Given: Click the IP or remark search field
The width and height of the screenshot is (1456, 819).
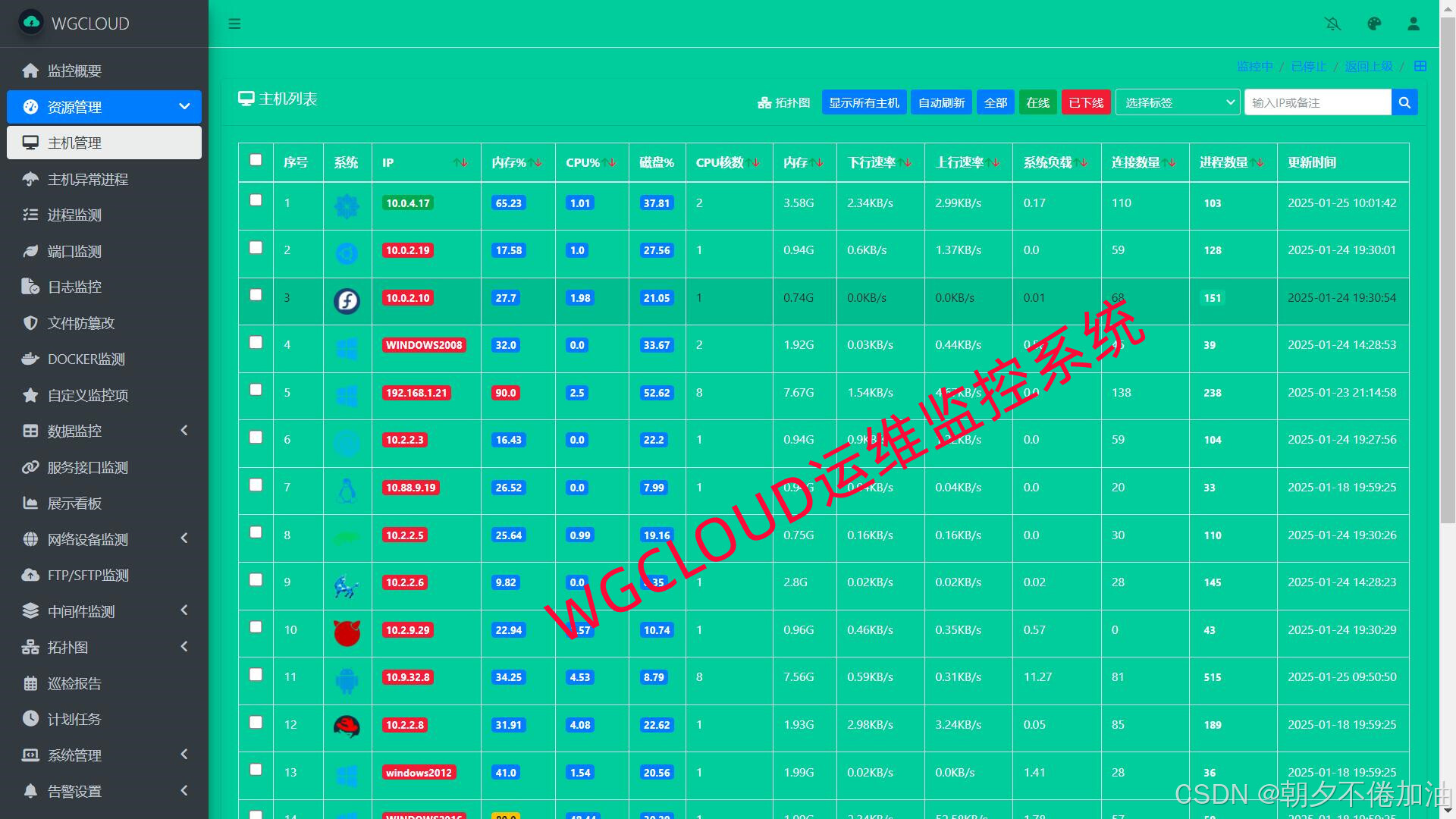Looking at the screenshot, I should (1317, 102).
